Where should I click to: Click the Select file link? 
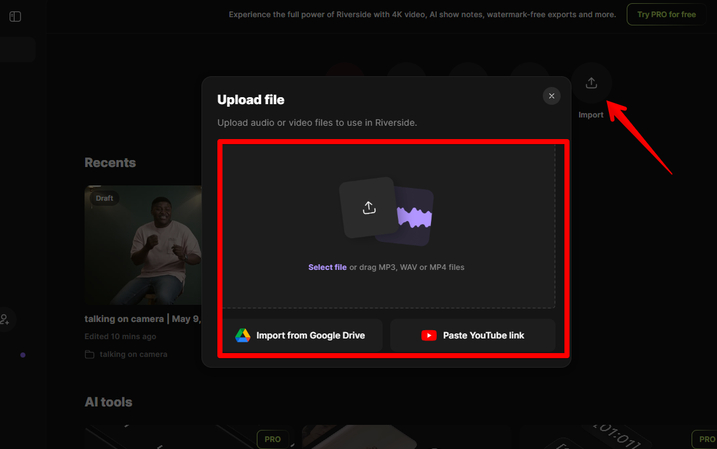pyautogui.click(x=327, y=267)
